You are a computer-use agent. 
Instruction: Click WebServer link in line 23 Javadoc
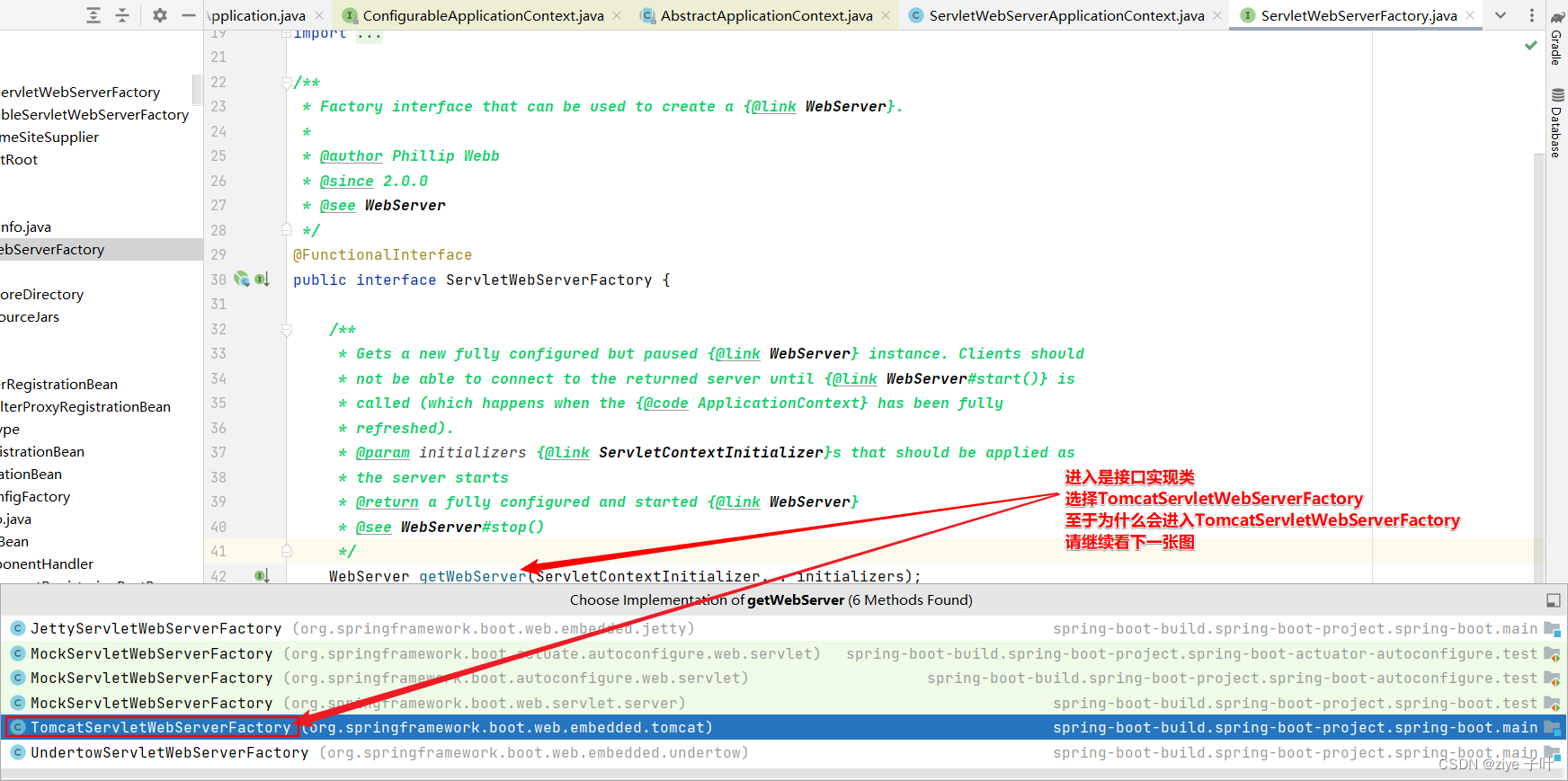(x=845, y=107)
